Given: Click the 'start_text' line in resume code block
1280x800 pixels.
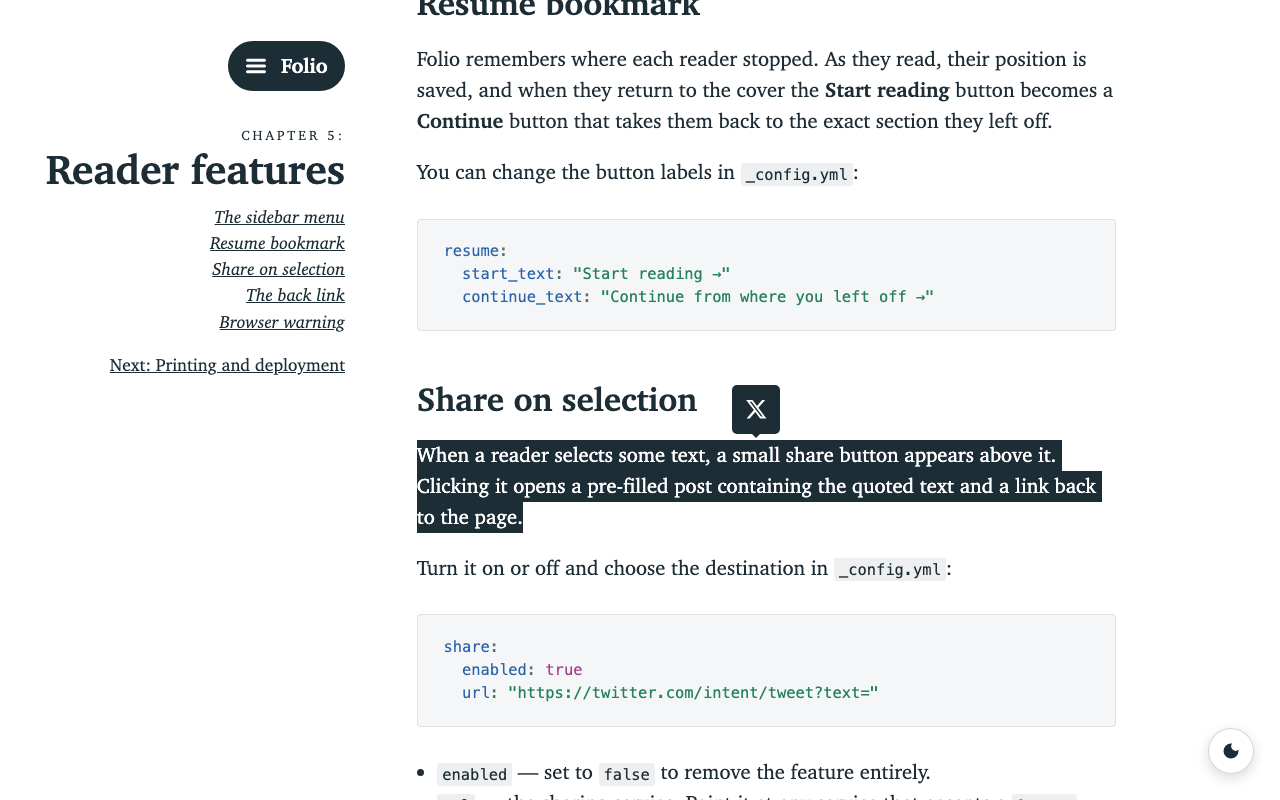Looking at the screenshot, I should pos(596,273).
